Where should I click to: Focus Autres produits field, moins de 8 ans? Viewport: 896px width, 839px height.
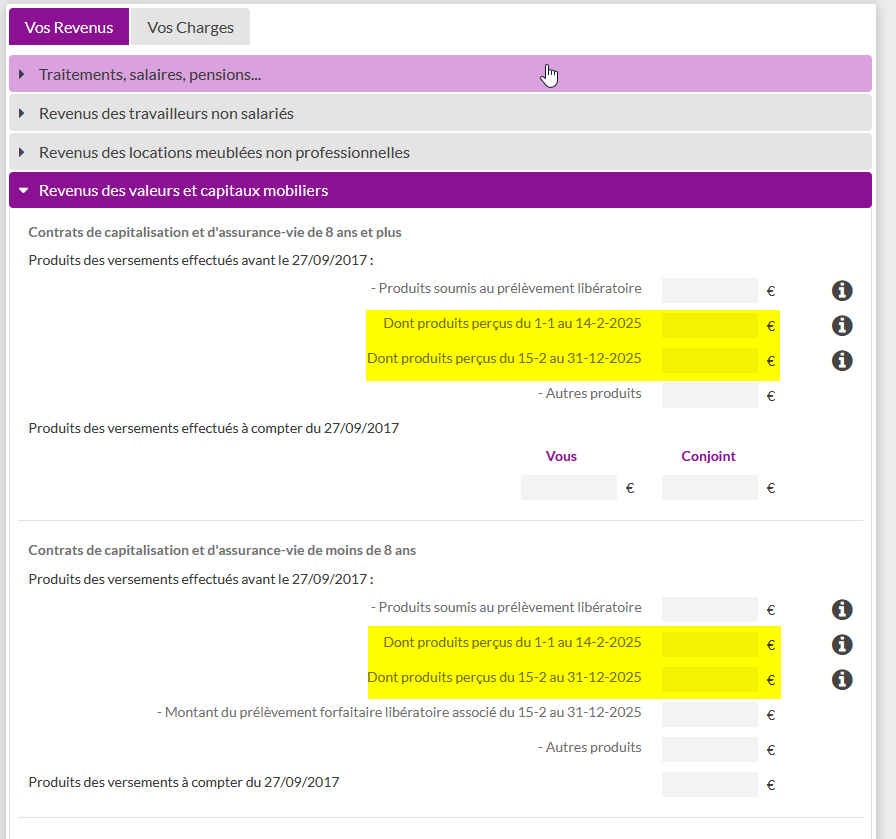(709, 749)
